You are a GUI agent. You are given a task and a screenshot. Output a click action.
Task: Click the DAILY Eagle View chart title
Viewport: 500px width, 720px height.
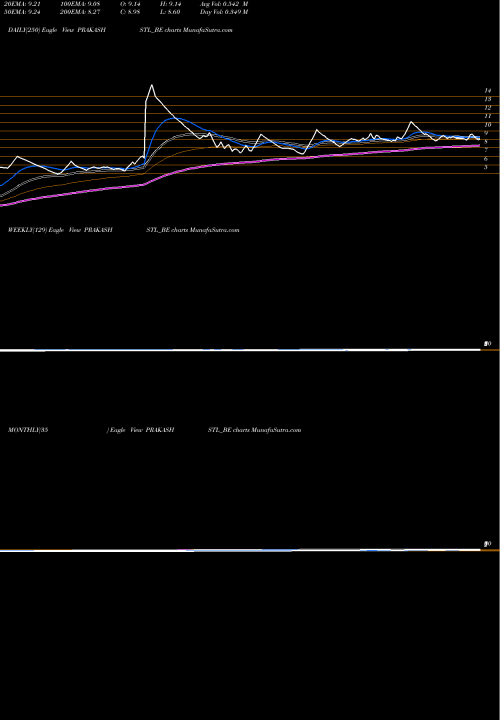[x=120, y=30]
